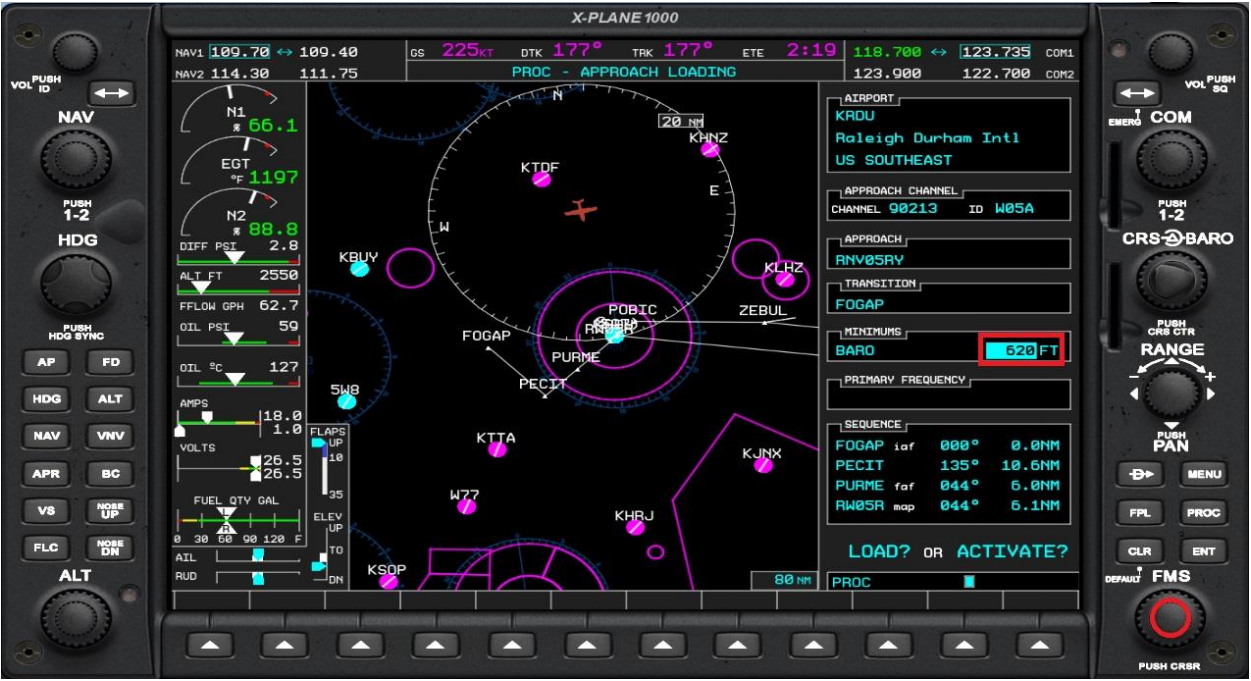The height and width of the screenshot is (681, 1251).
Task: Click the NAV frequency tuning knob
Action: click(76, 161)
